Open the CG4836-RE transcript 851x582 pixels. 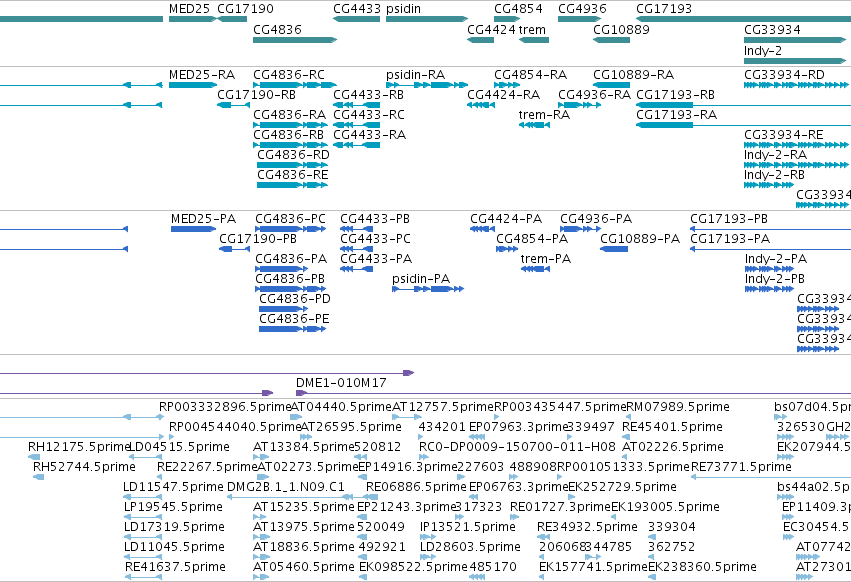293,185
